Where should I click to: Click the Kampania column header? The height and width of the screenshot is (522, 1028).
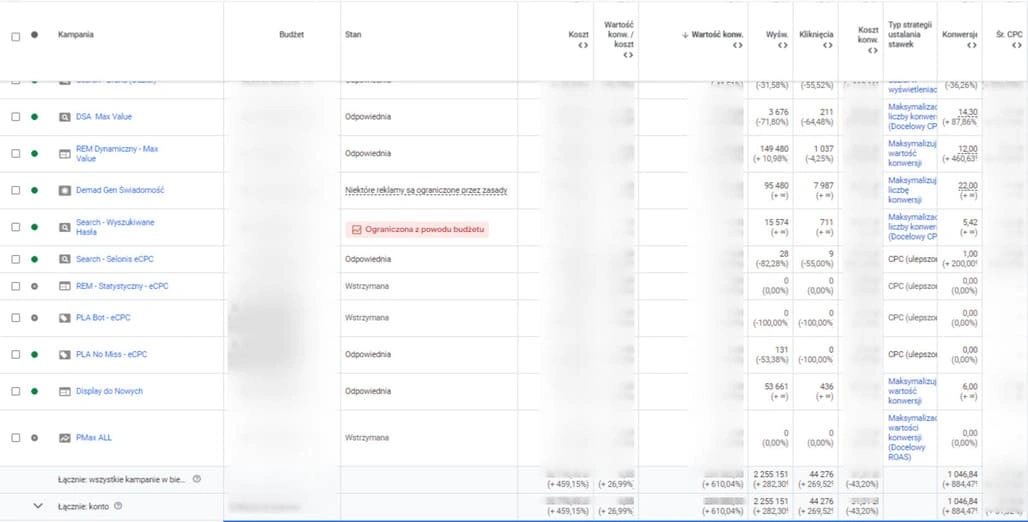(x=76, y=35)
